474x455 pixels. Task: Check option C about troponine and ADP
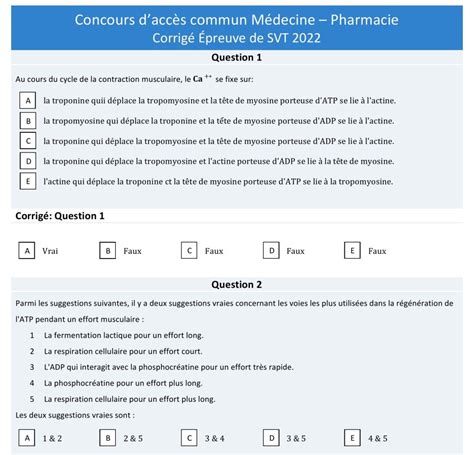click(28, 141)
